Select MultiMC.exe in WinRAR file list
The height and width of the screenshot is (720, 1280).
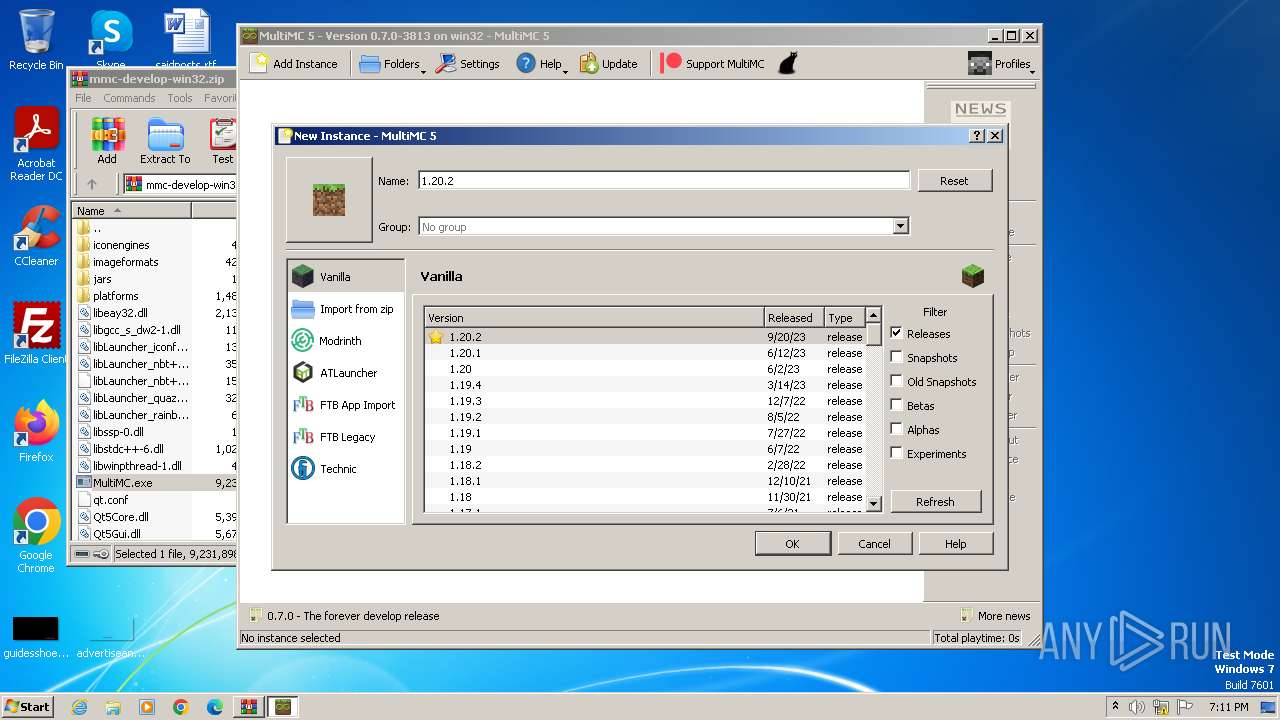point(122,483)
